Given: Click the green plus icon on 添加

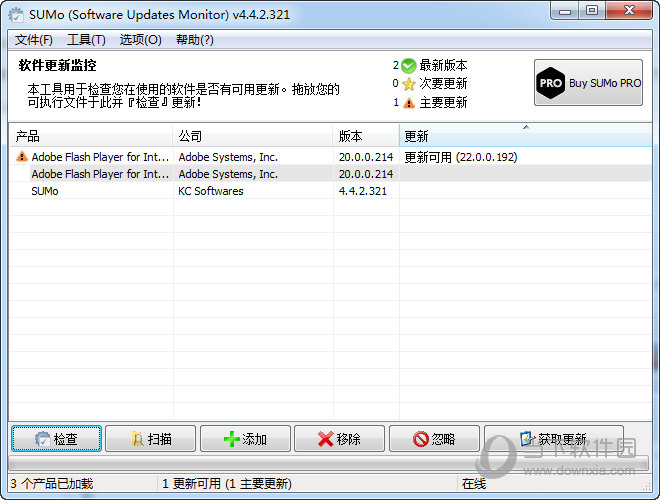Looking at the screenshot, I should 232,439.
